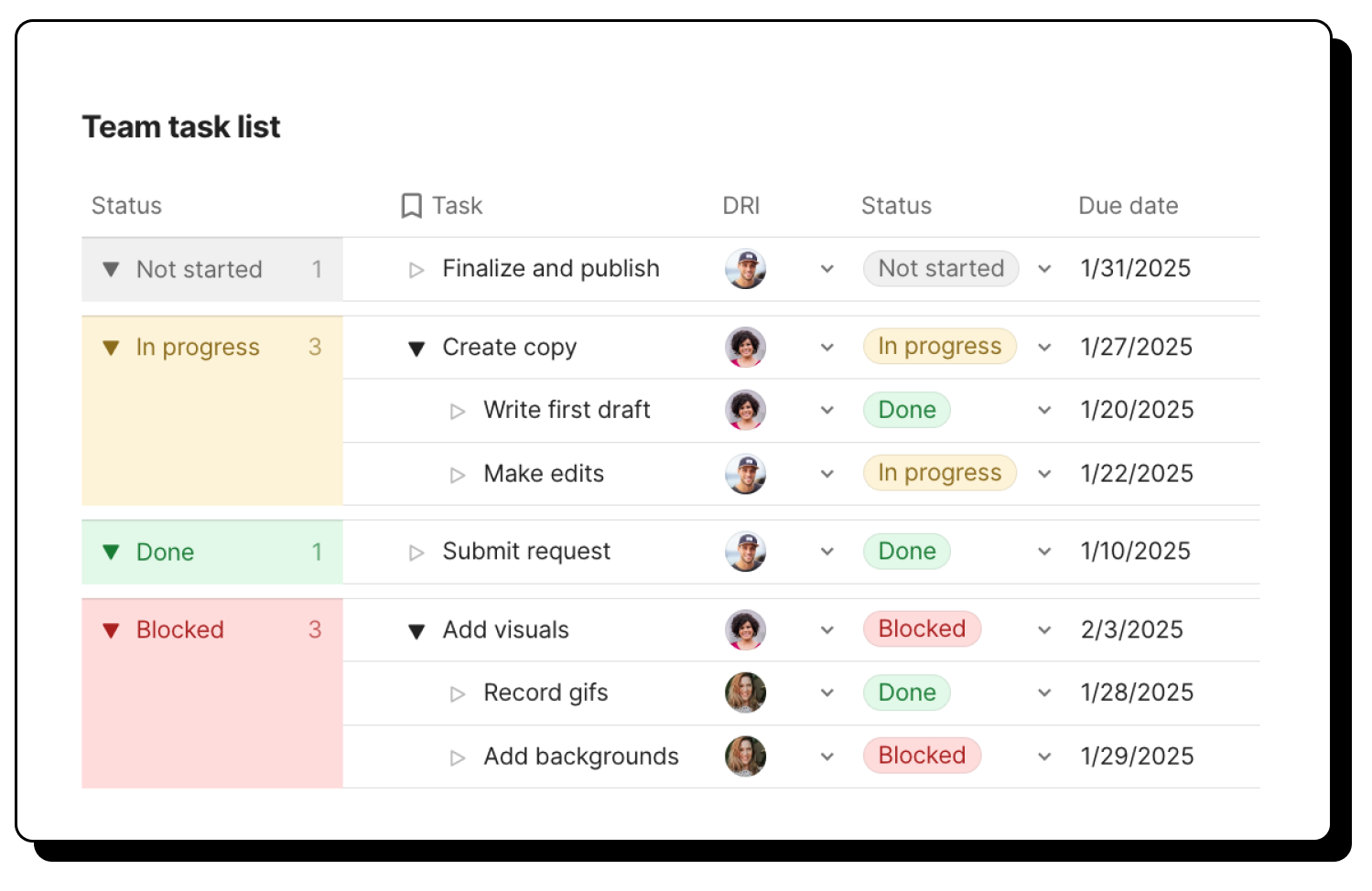The height and width of the screenshot is (891, 1372).
Task: Click DRI avatar for Create copy
Action: [x=745, y=348]
